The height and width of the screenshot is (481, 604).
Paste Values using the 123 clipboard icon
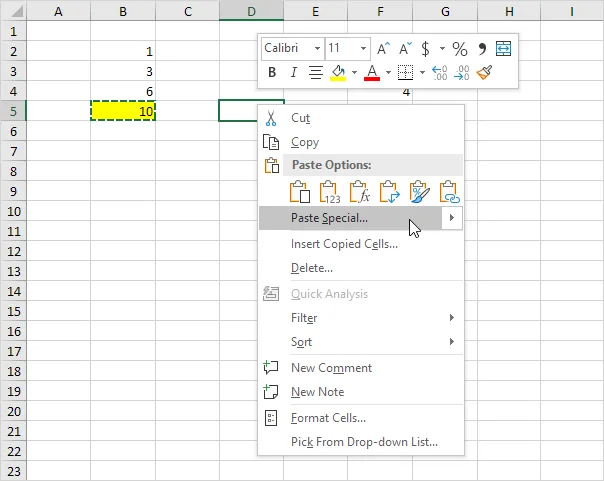pos(330,191)
